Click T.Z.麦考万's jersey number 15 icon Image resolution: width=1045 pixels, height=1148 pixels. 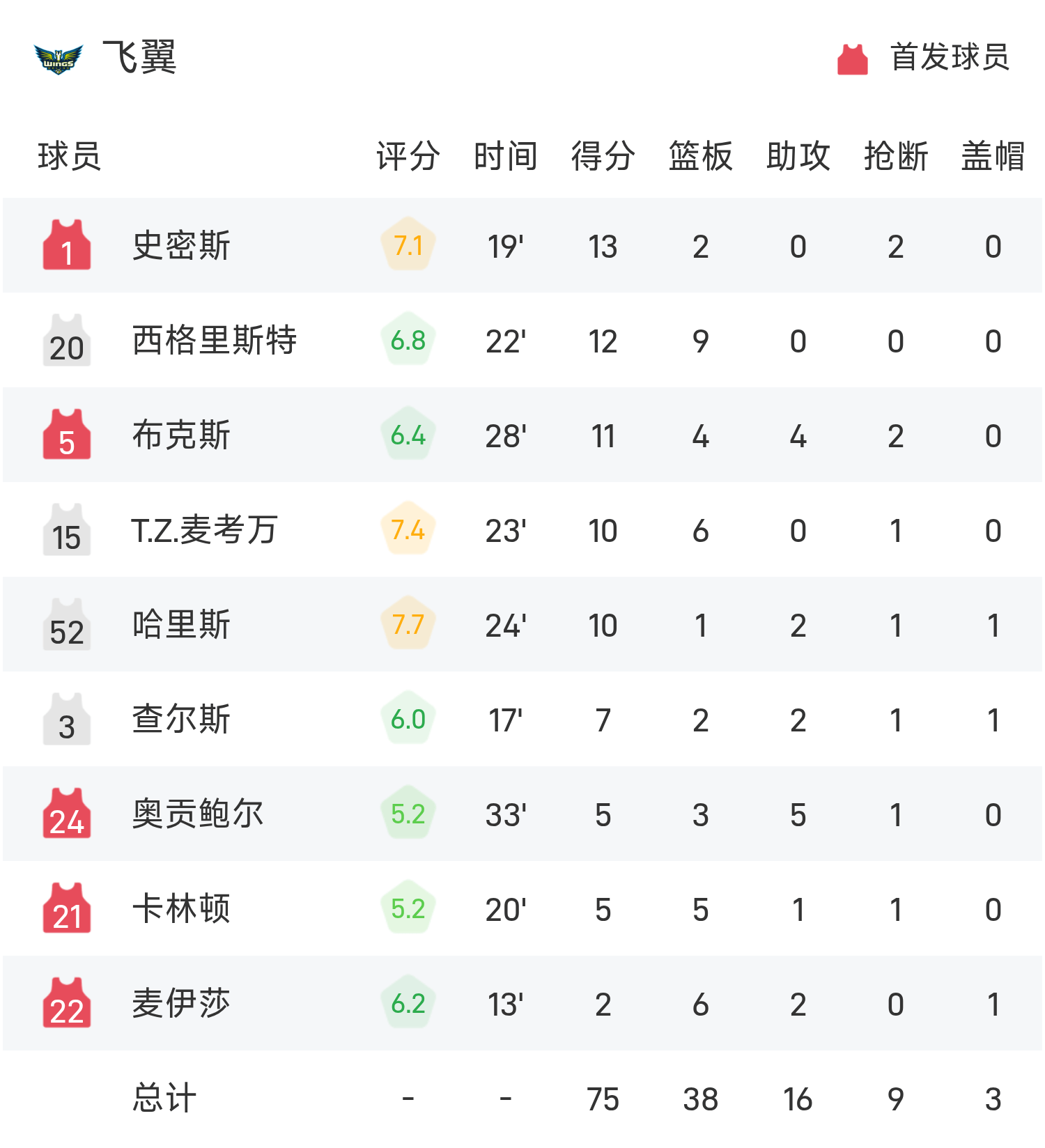[66, 529]
